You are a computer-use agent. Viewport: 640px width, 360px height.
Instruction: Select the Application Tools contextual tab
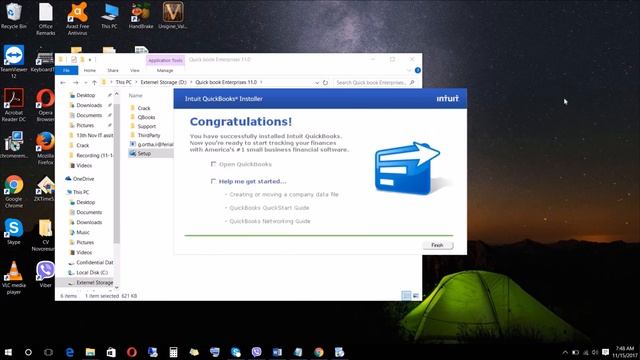(165, 60)
